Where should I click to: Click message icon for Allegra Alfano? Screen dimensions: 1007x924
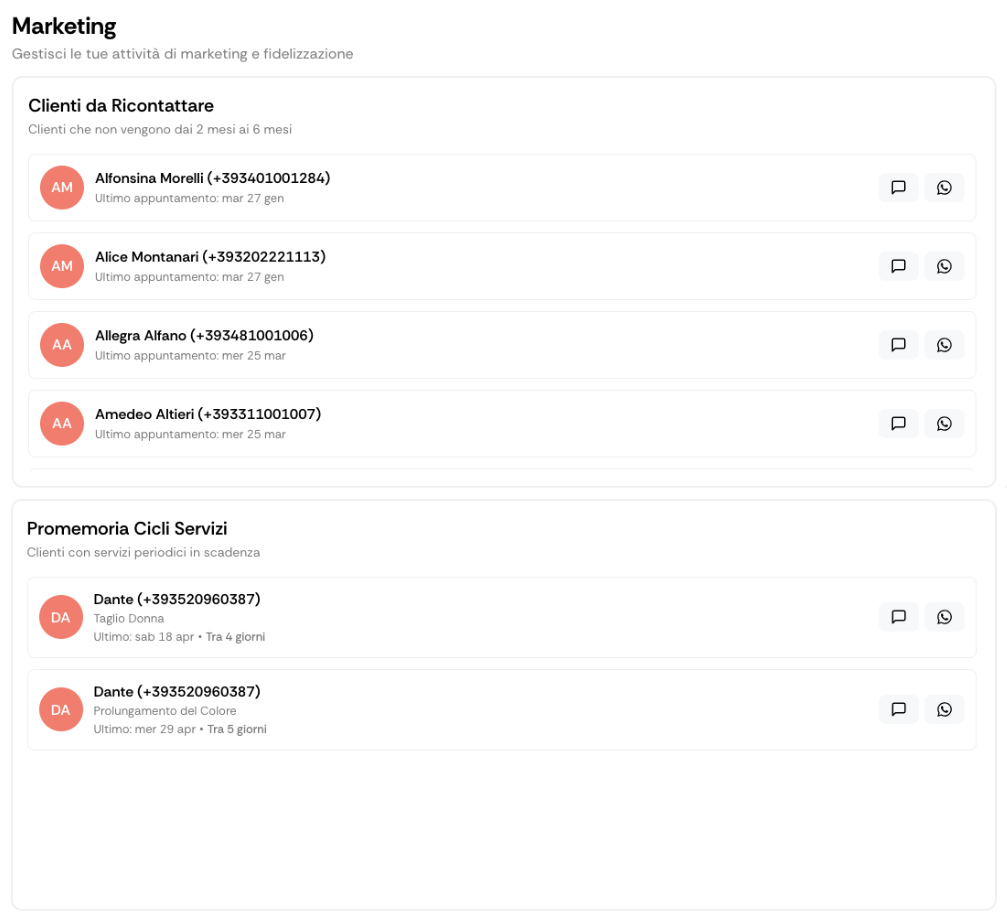(x=898, y=345)
